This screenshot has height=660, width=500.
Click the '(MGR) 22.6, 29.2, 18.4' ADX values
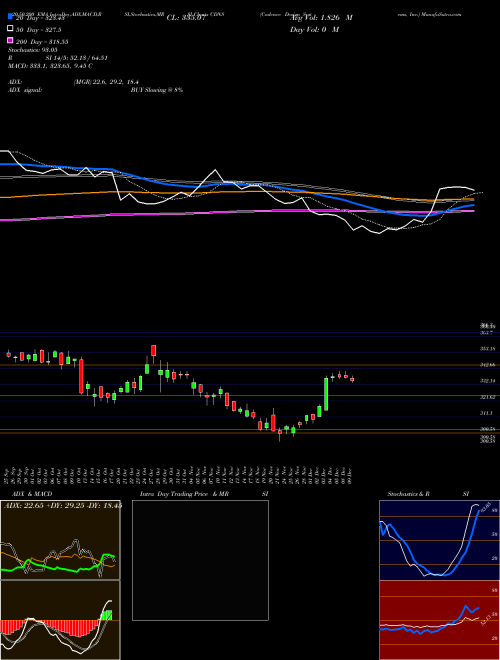(x=106, y=82)
